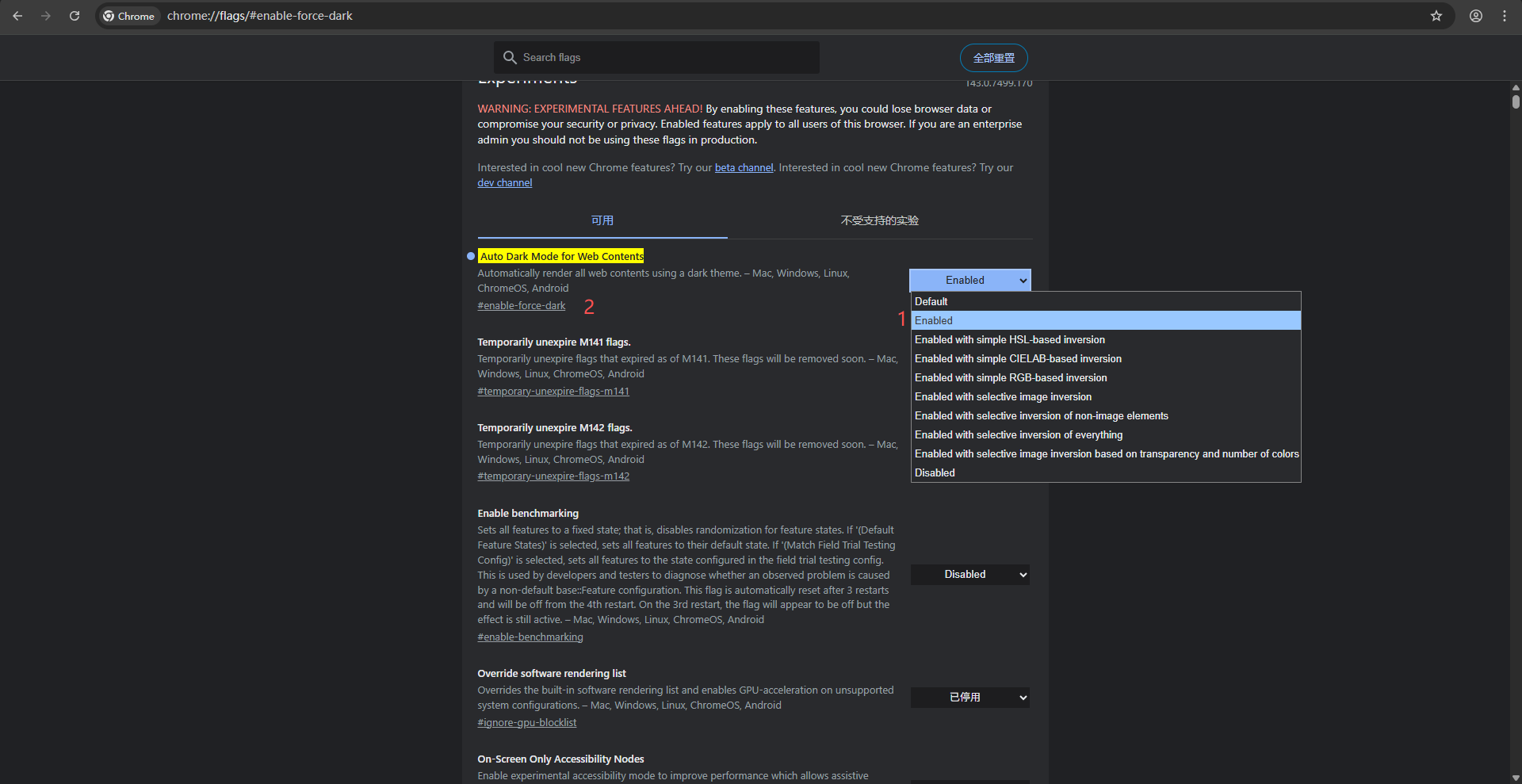1522x784 pixels.
Task: Click the Auto Dark Mode for Web Contents title
Action: pos(561,256)
